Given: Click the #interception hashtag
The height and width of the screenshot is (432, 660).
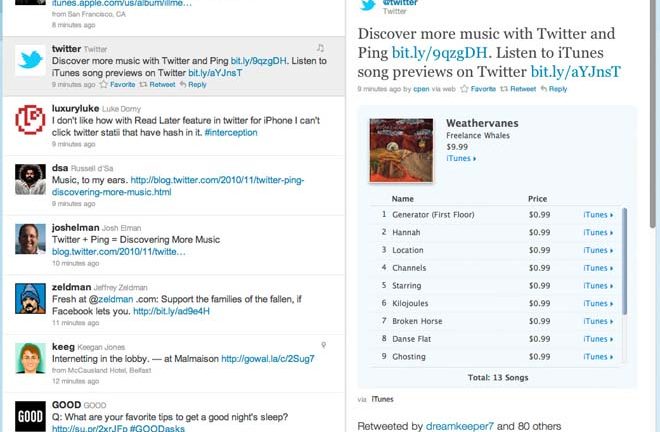Looking at the screenshot, I should coord(231,133).
